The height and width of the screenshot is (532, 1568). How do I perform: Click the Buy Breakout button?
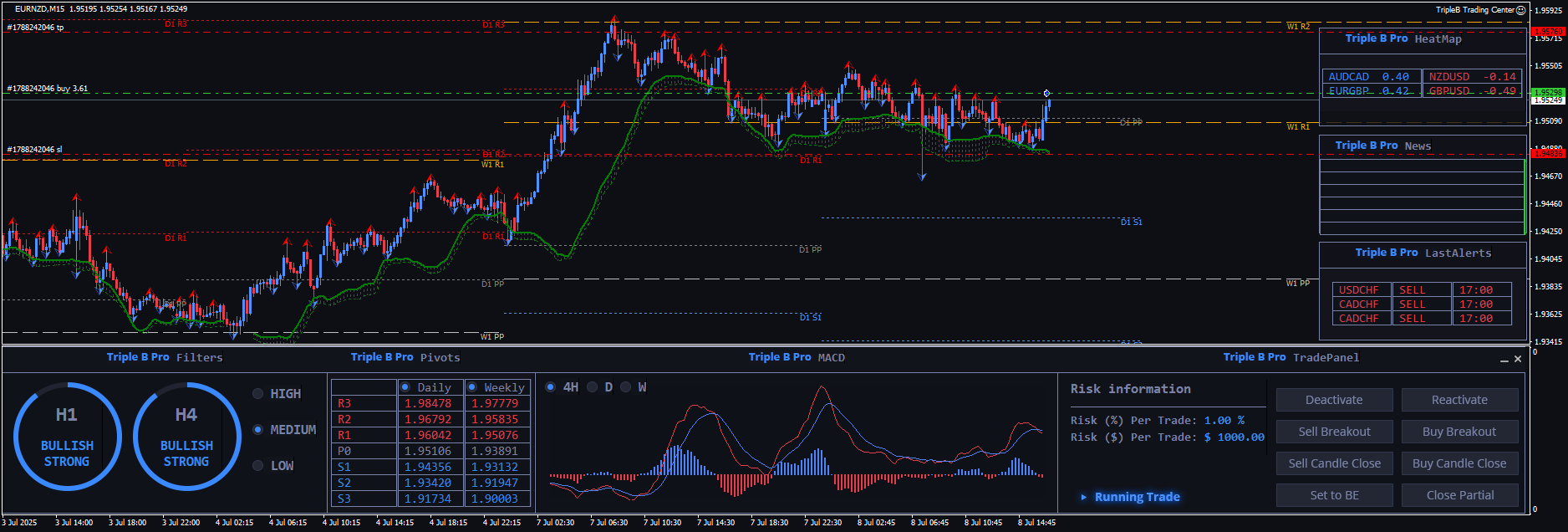(x=1459, y=432)
